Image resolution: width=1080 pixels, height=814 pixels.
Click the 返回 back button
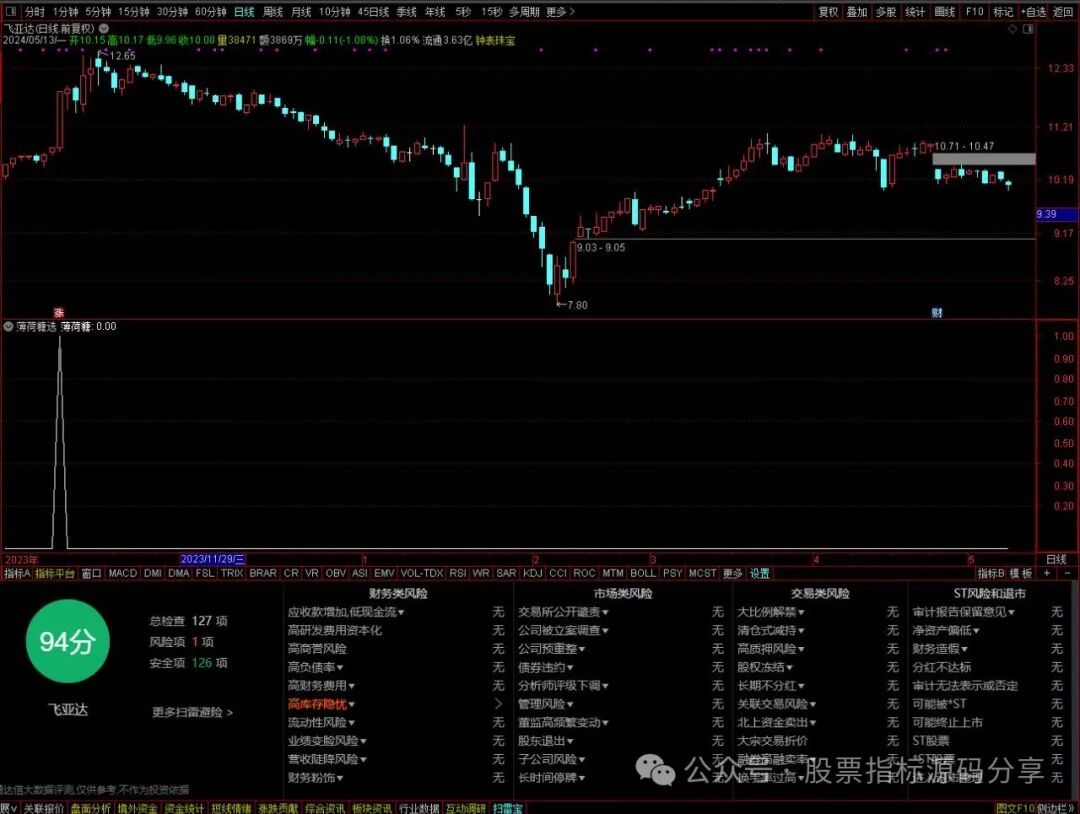point(1063,12)
